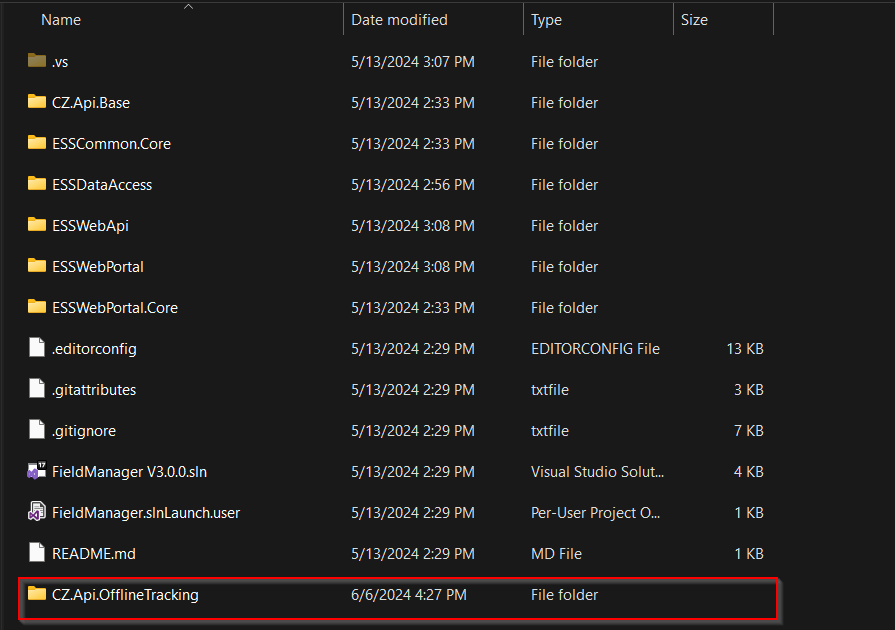Select the ESSCommon.Core folder icon
The height and width of the screenshot is (630, 895).
tap(37, 142)
